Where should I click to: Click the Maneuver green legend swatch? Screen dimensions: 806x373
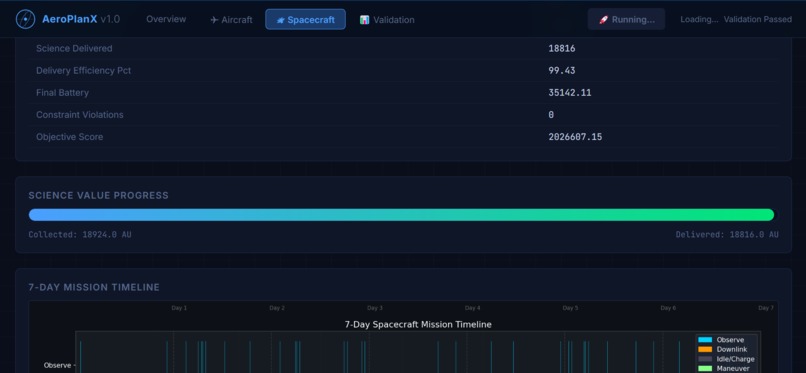tap(705, 368)
